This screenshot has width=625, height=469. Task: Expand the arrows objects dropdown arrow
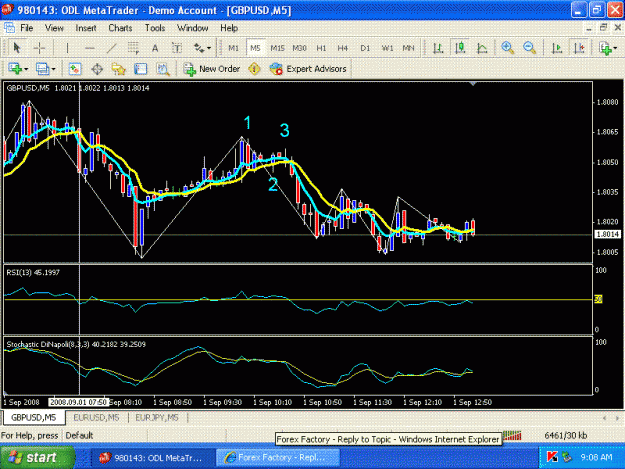tap(209, 48)
